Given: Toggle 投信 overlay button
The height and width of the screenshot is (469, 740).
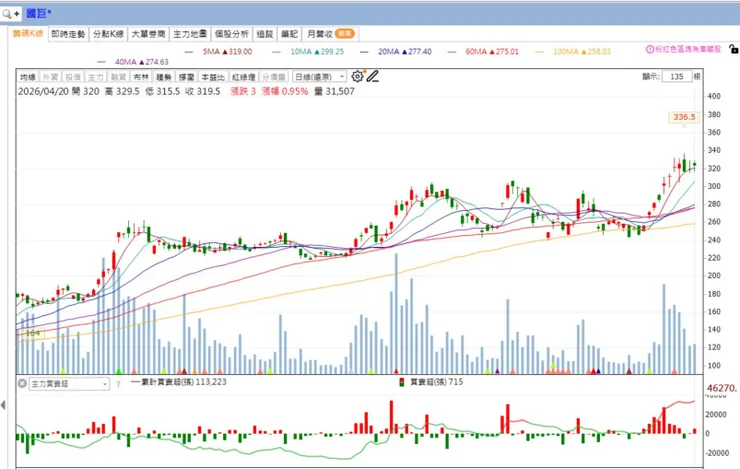Looking at the screenshot, I should coord(73,77).
